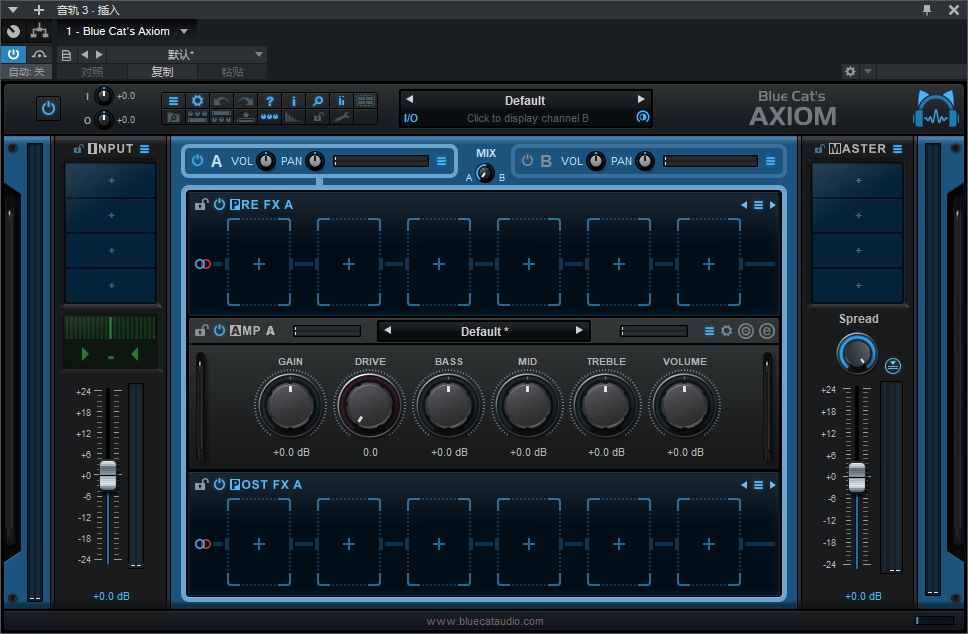The image size is (968, 634).
Task: Click the Blue Cat headphone logo
Action: coord(936,109)
